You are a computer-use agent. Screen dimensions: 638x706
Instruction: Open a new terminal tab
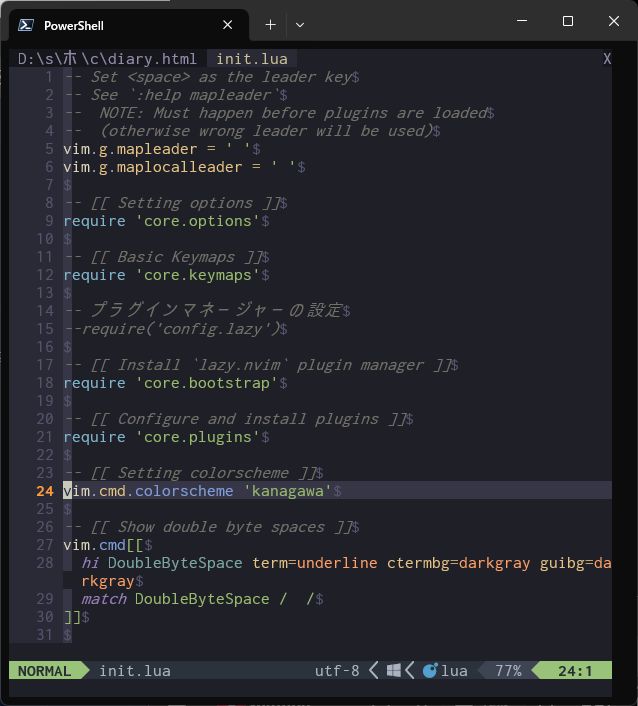point(270,25)
